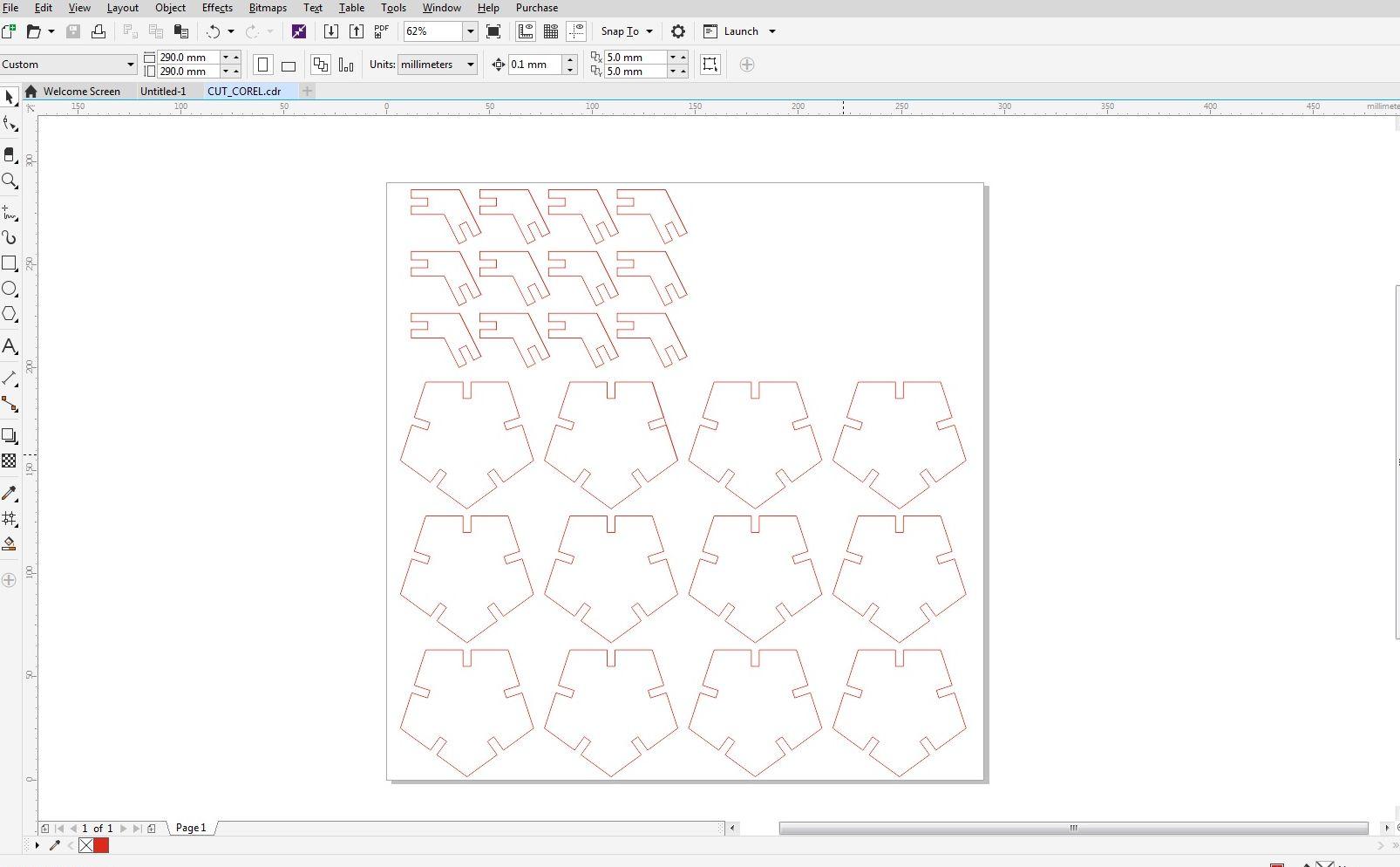Select the Ellipse tool
Screen dimensions: 1400x867
[x=10, y=289]
